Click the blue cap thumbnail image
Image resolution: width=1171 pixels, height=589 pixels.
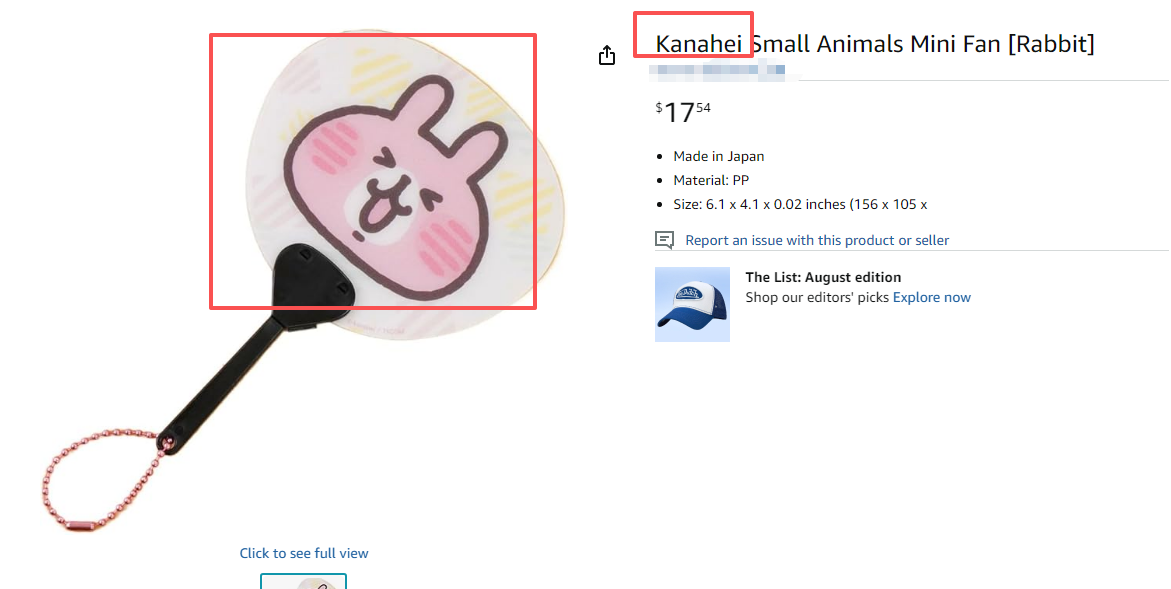coord(692,305)
